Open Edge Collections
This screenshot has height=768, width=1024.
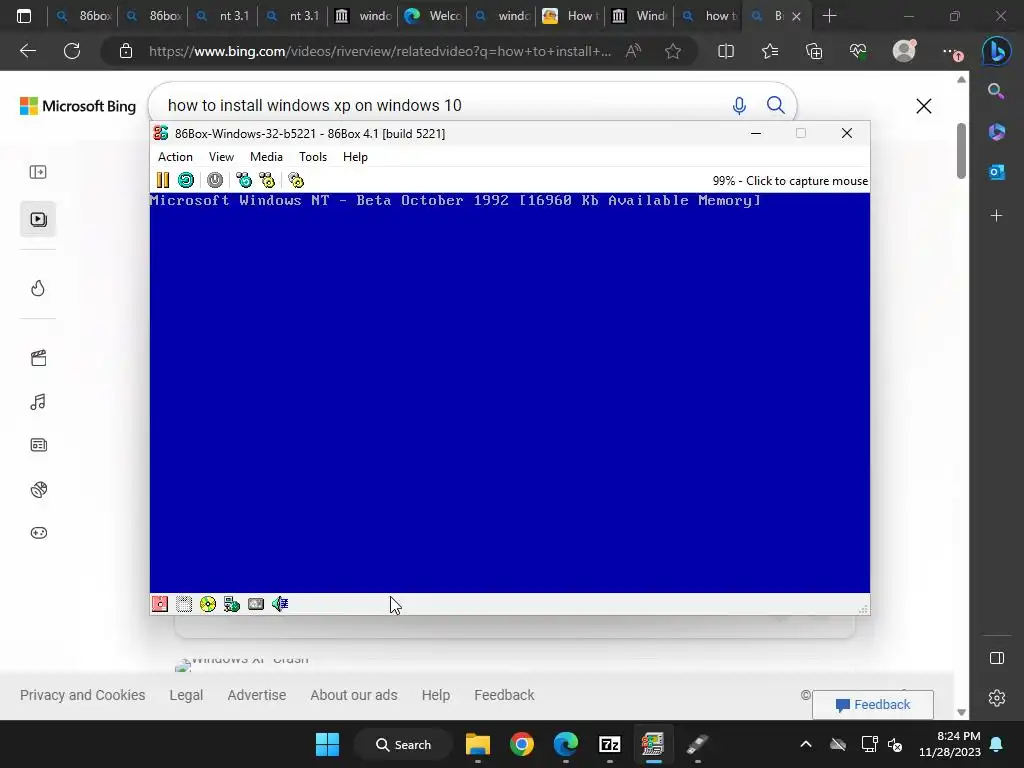[814, 51]
